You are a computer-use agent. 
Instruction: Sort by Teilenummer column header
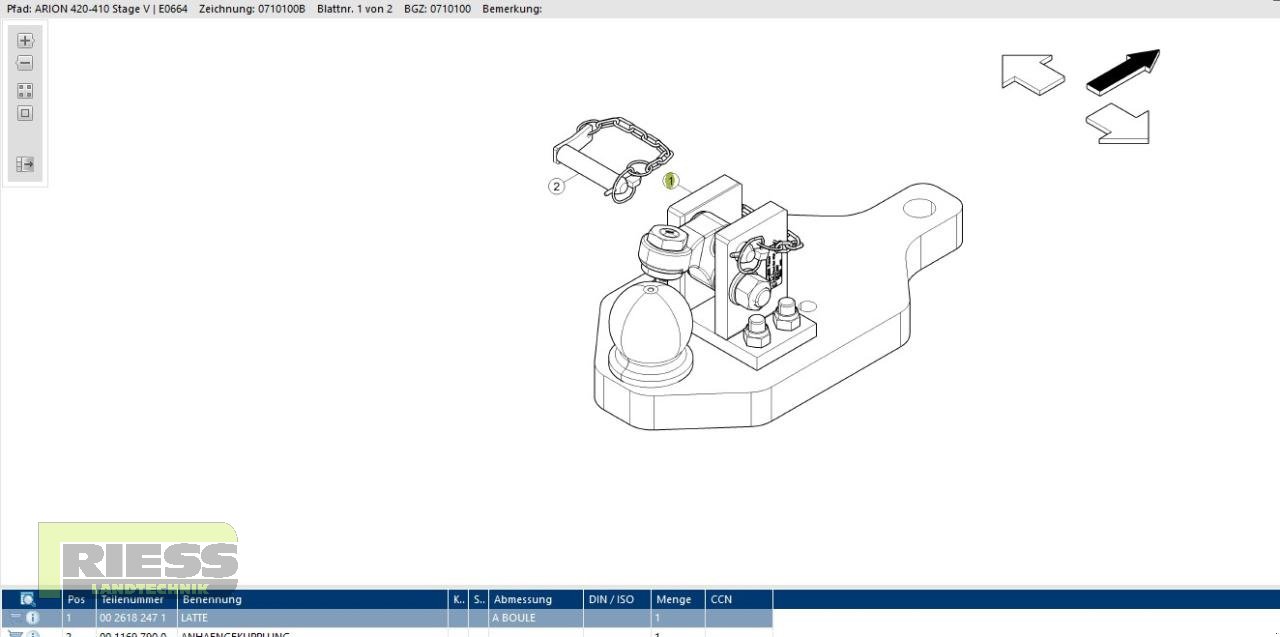135,599
